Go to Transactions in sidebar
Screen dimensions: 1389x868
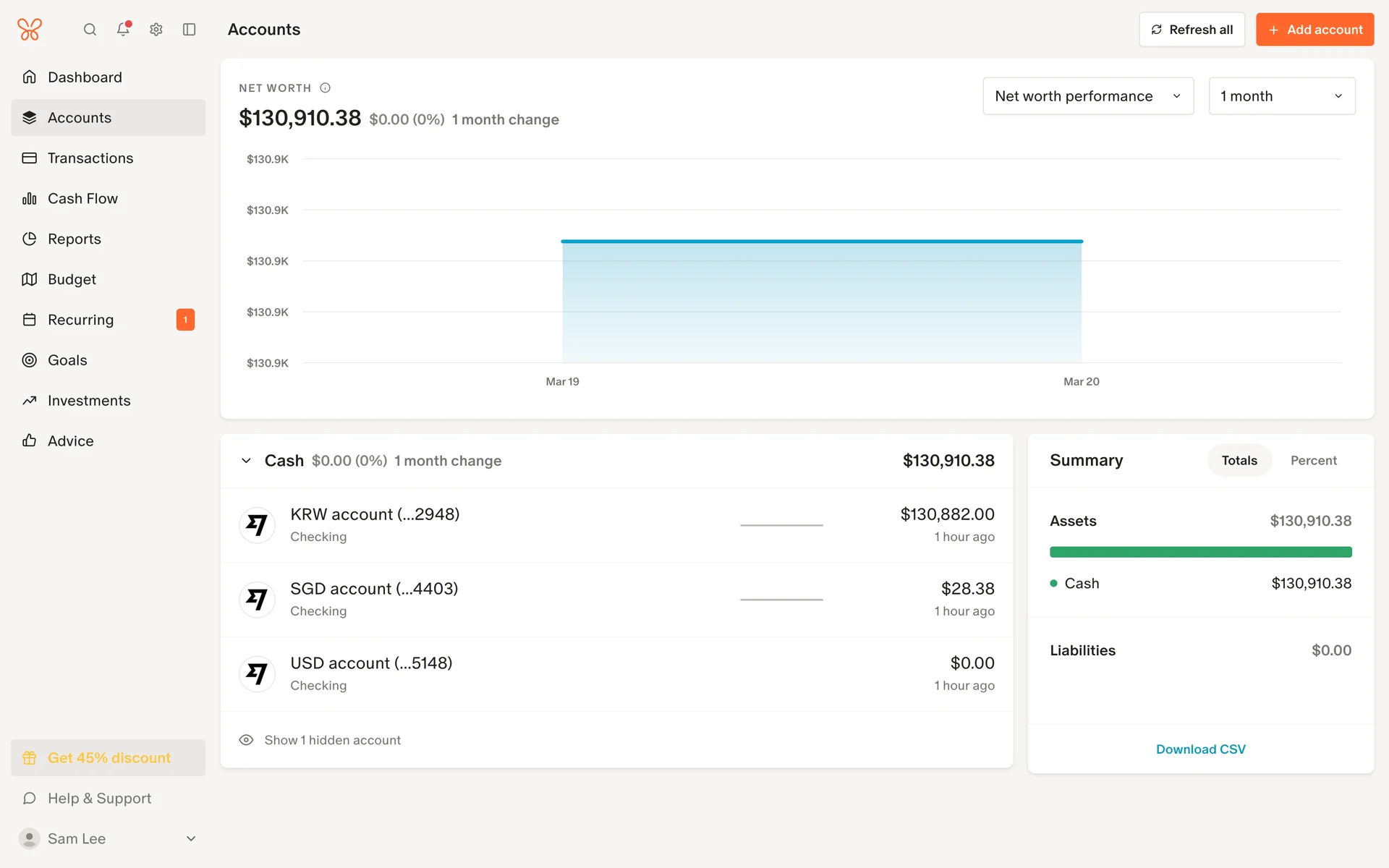click(90, 158)
